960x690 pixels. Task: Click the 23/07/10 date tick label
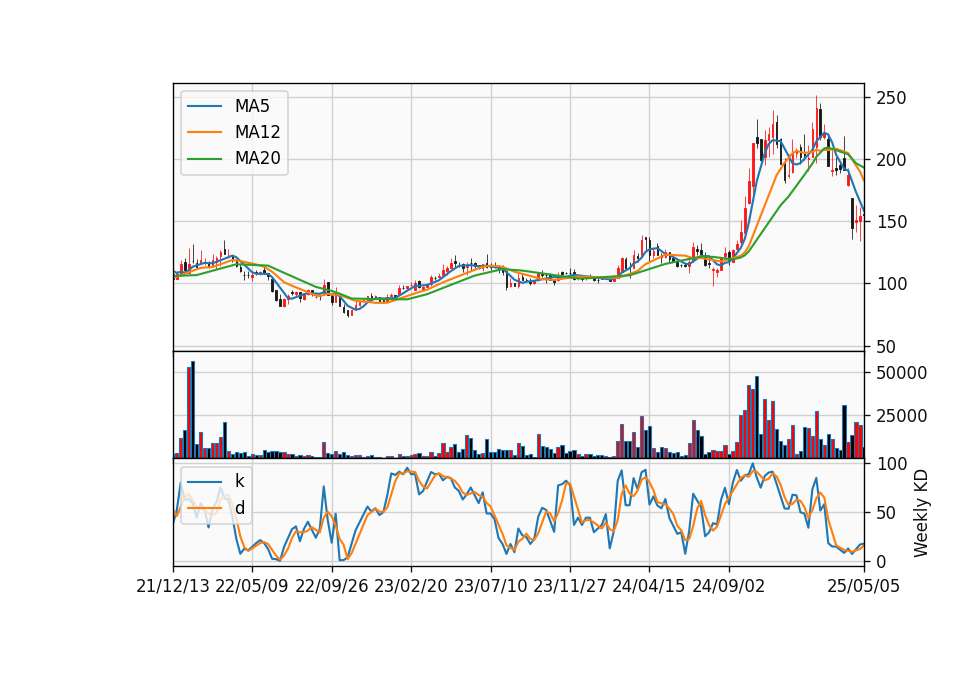pyautogui.click(x=490, y=586)
